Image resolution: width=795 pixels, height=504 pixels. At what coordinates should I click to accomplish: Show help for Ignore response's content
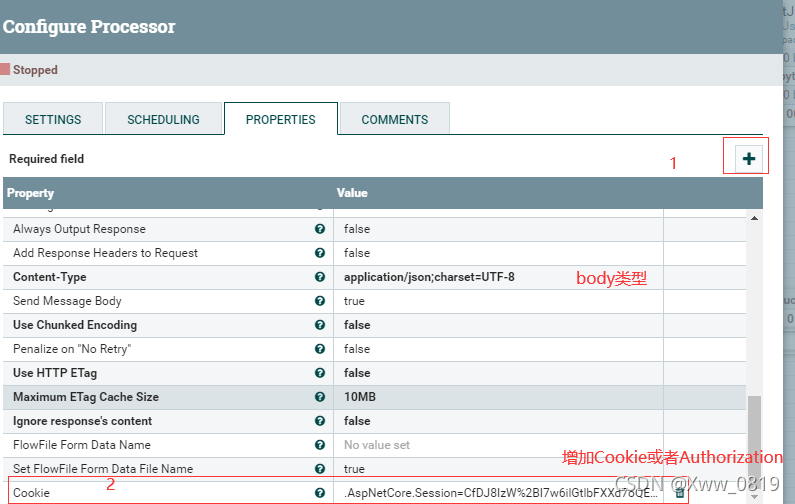tap(319, 421)
